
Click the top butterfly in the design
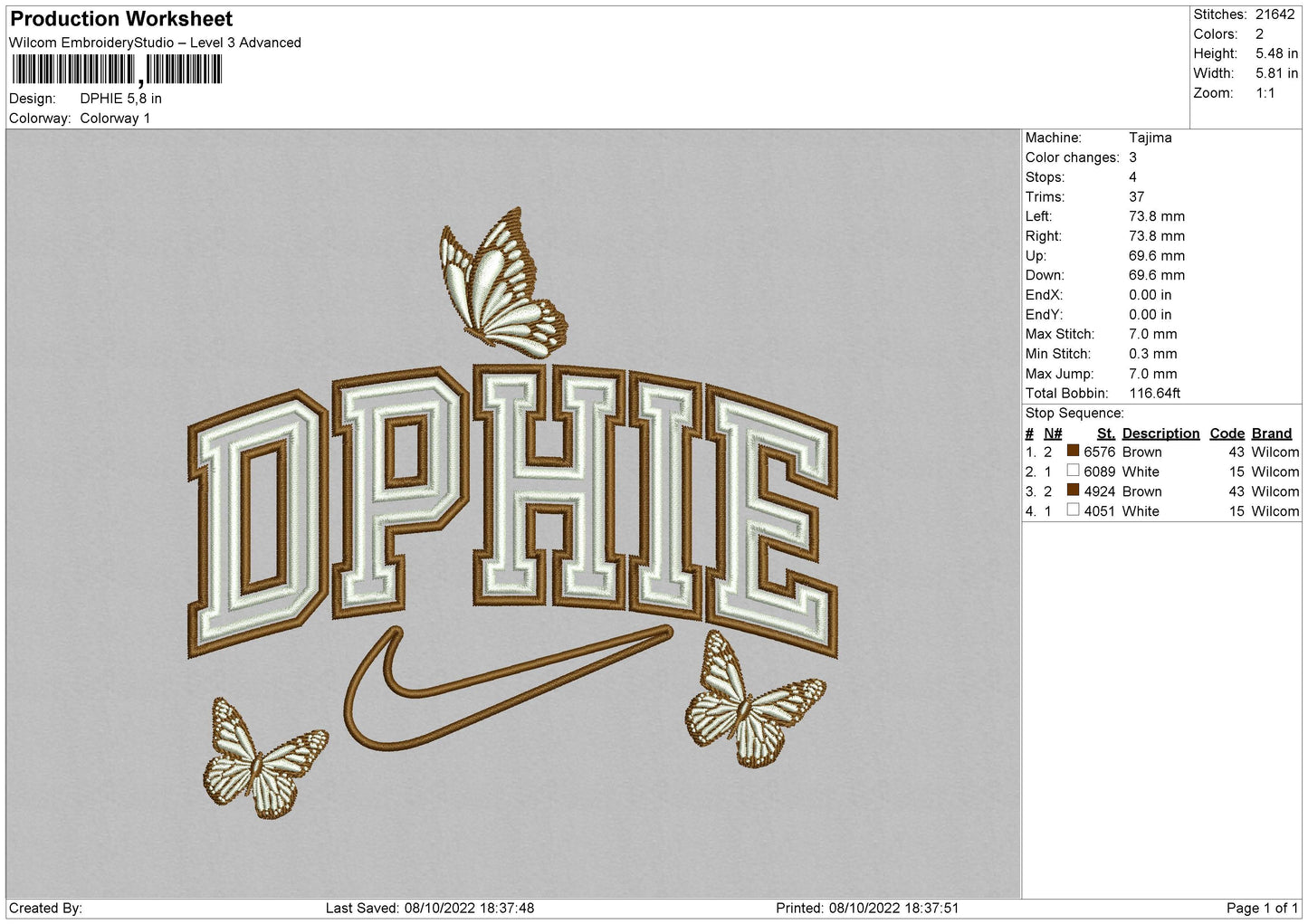point(502,282)
